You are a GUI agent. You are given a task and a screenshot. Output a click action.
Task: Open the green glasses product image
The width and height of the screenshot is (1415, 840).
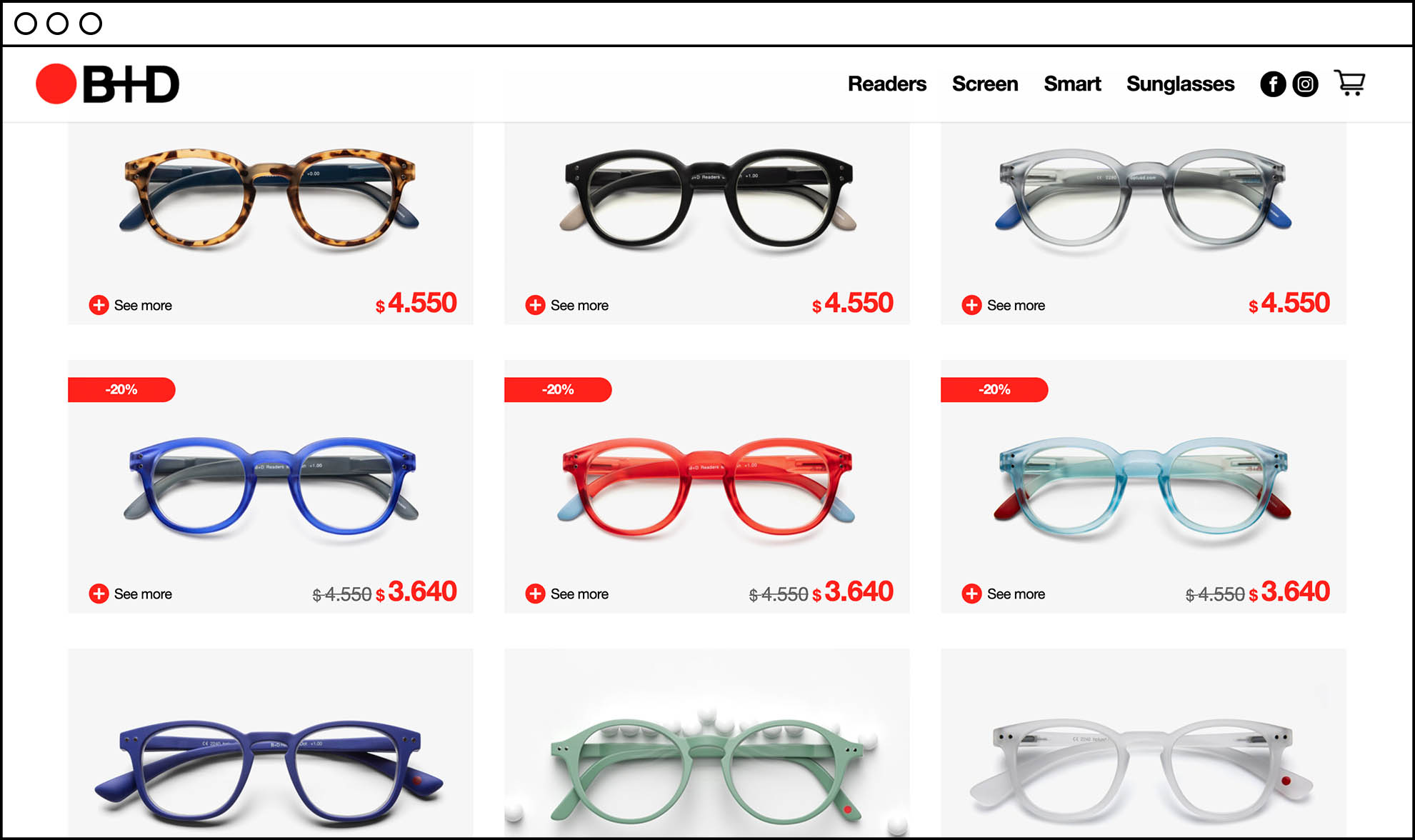[x=706, y=768]
